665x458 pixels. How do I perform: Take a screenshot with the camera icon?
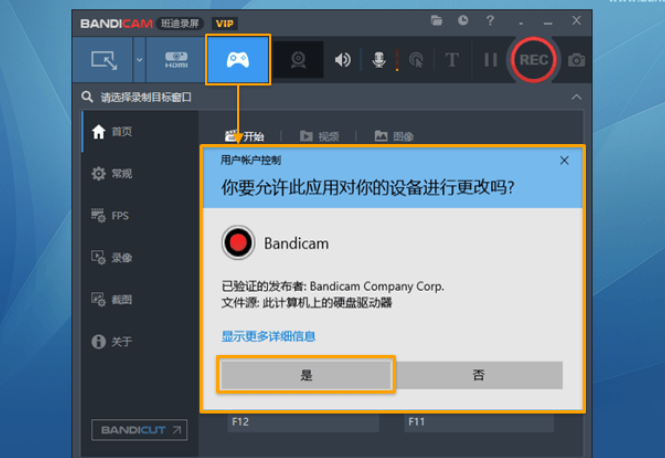576,60
